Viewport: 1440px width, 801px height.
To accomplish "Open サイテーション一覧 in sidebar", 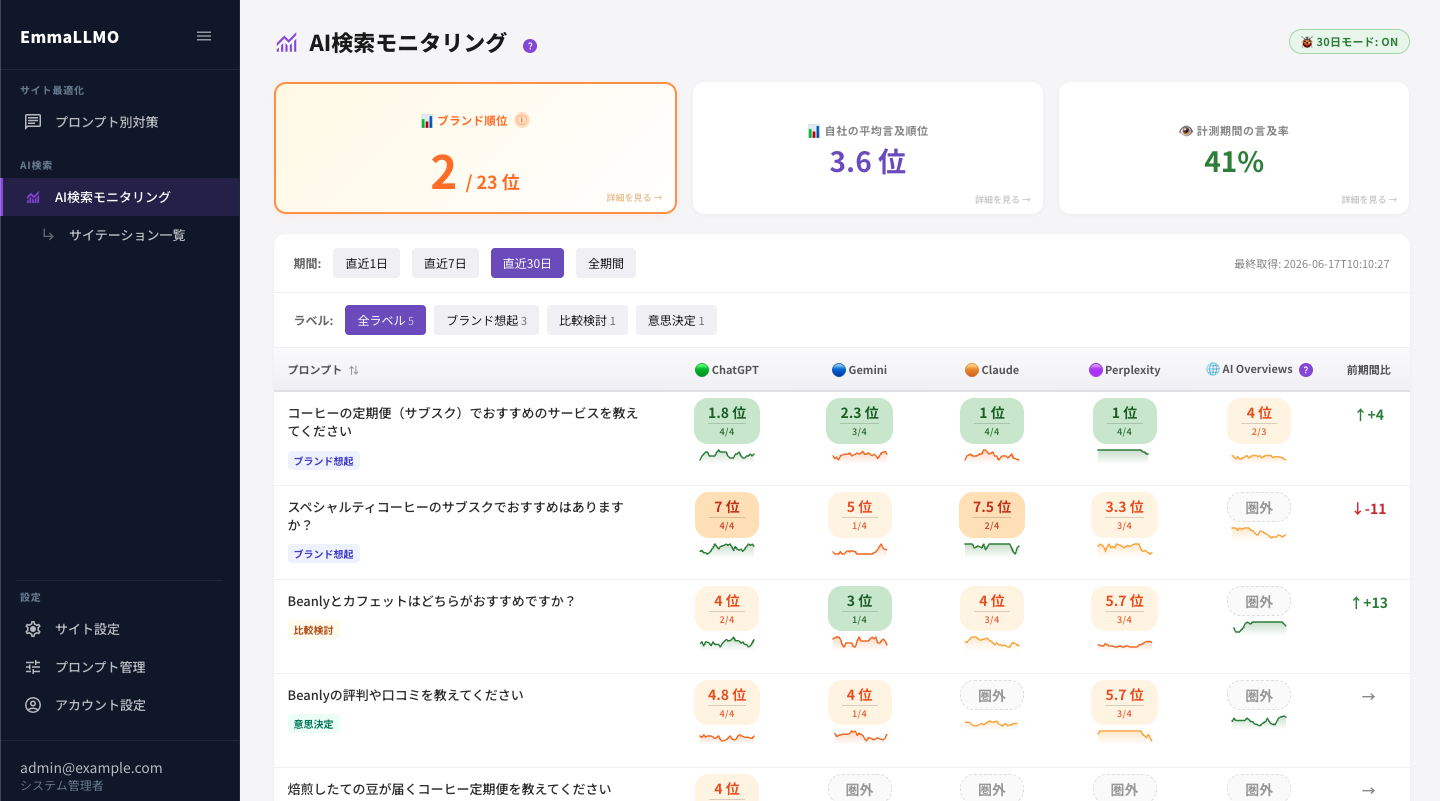I will [120, 235].
